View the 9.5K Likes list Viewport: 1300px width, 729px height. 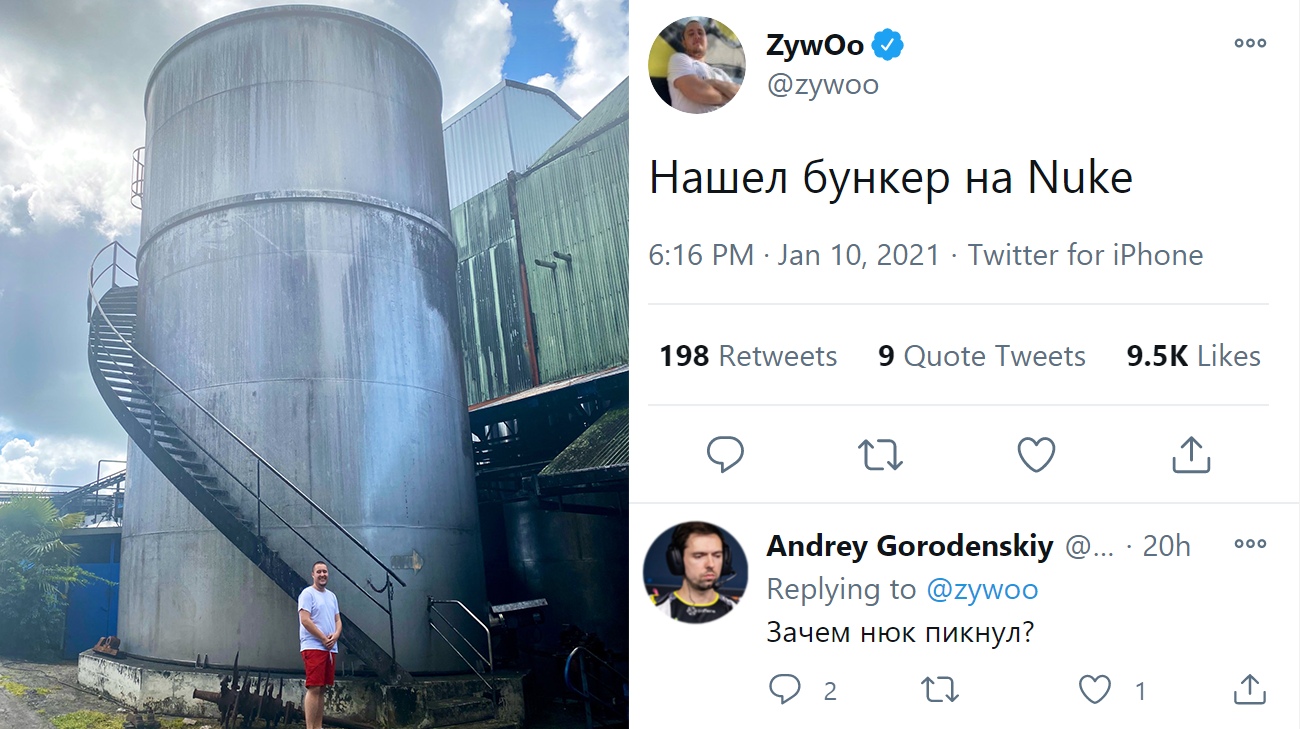tap(1193, 356)
